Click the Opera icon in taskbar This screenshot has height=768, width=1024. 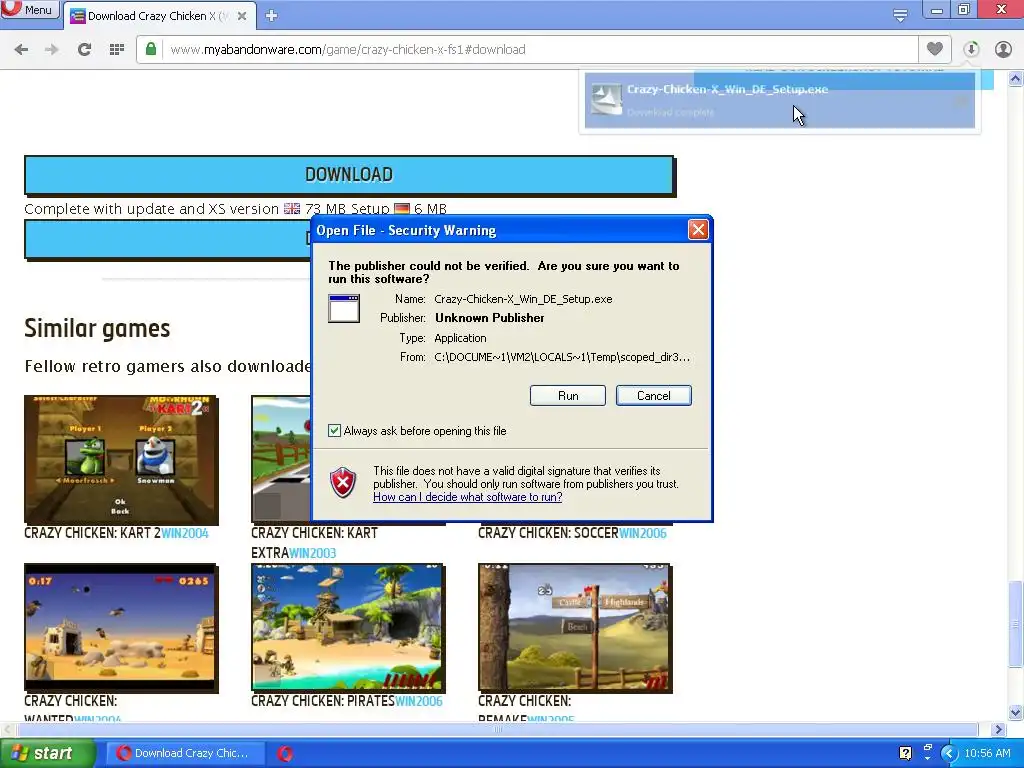[x=285, y=754]
